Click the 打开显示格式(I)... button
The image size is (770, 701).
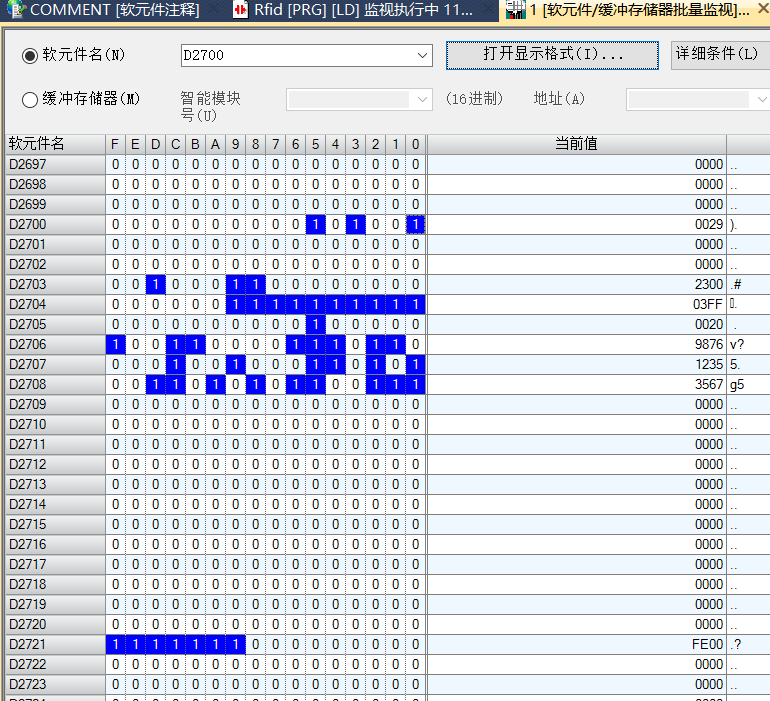click(x=552, y=55)
